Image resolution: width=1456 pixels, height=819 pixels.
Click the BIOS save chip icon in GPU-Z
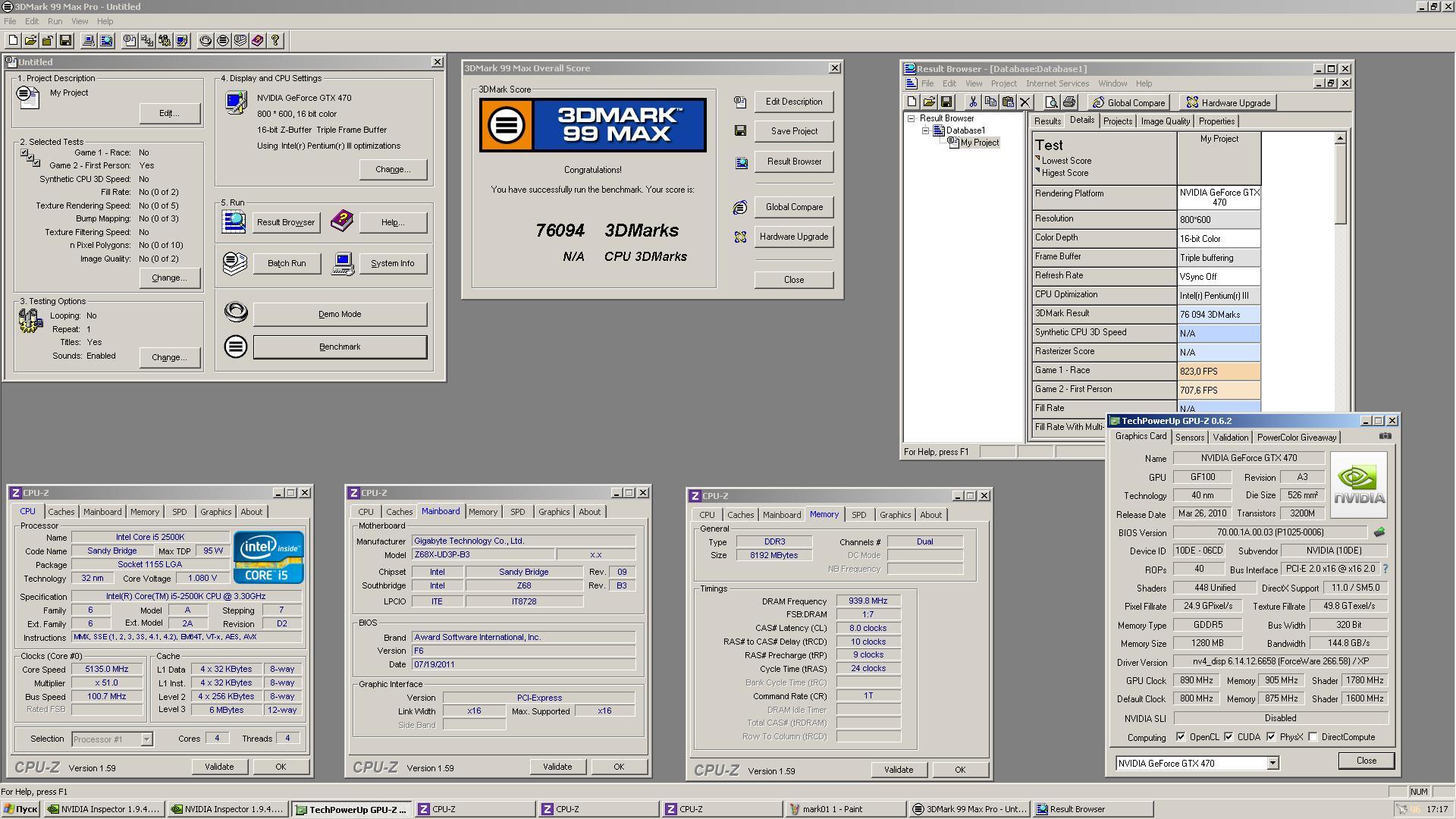coord(1379,532)
